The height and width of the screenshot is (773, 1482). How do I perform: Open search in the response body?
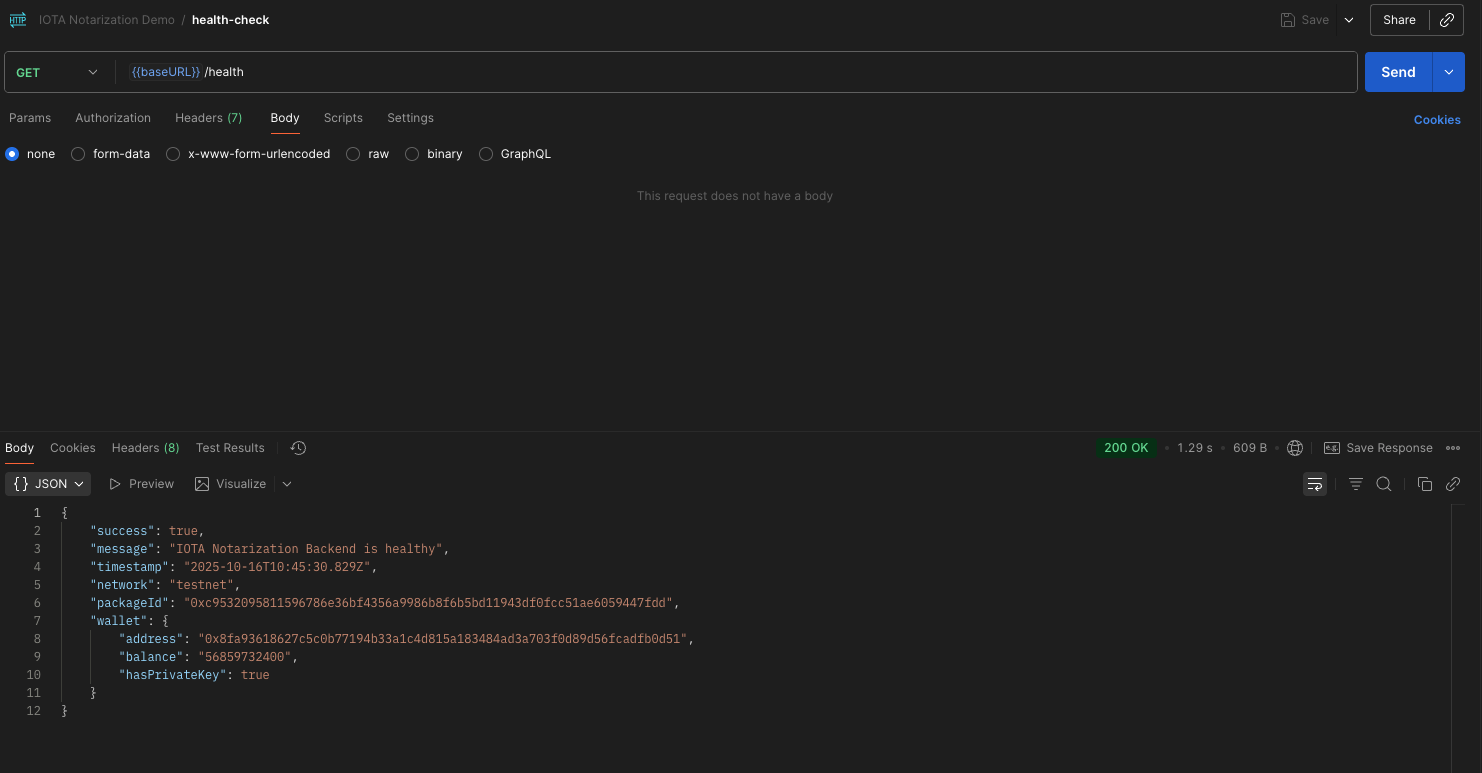point(1384,484)
